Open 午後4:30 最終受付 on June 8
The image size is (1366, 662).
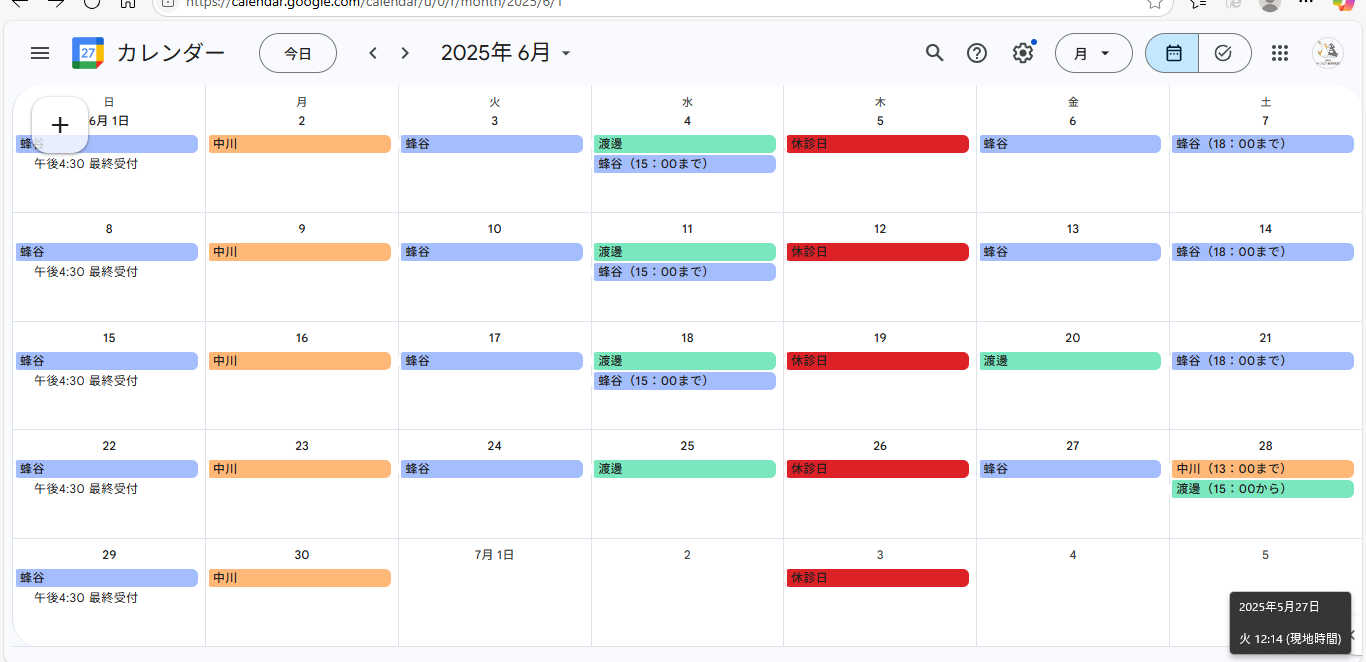[107, 272]
